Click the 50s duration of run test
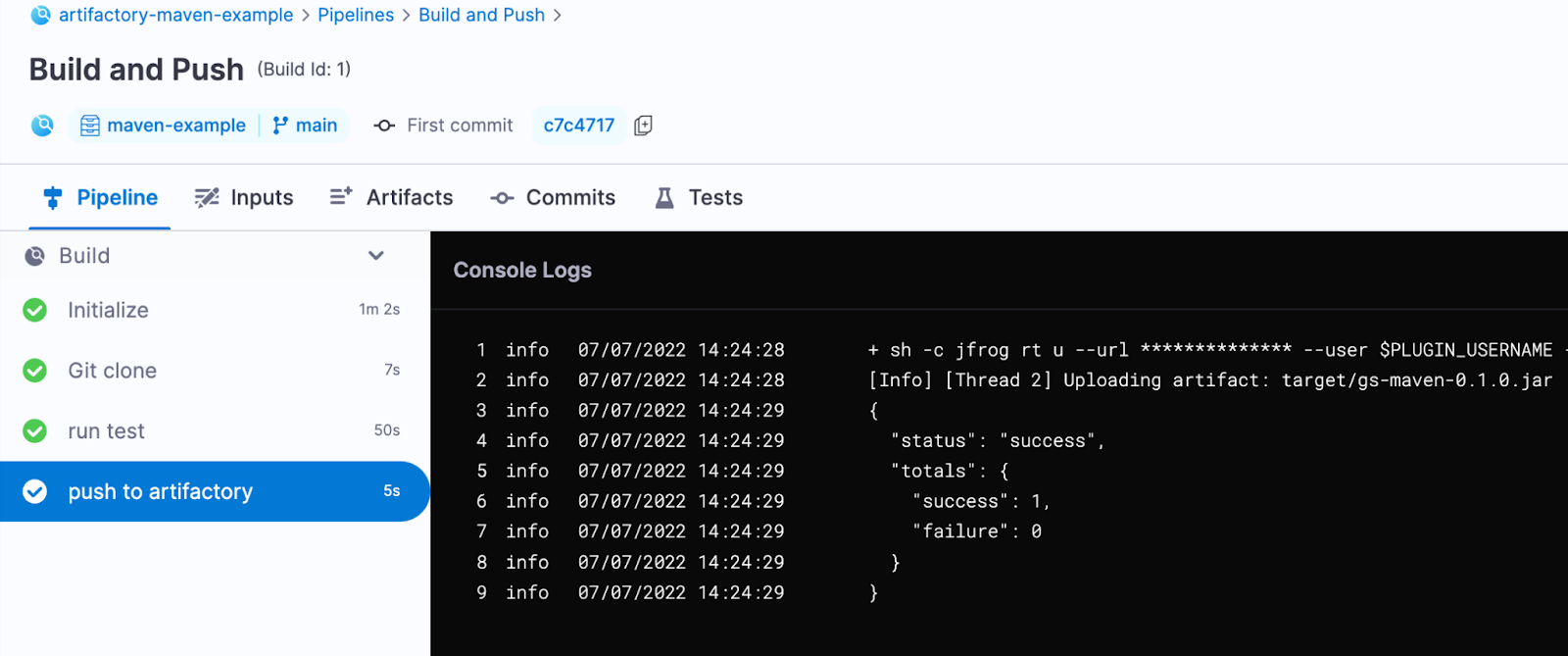Screen dimensions: 1568x656 point(387,430)
